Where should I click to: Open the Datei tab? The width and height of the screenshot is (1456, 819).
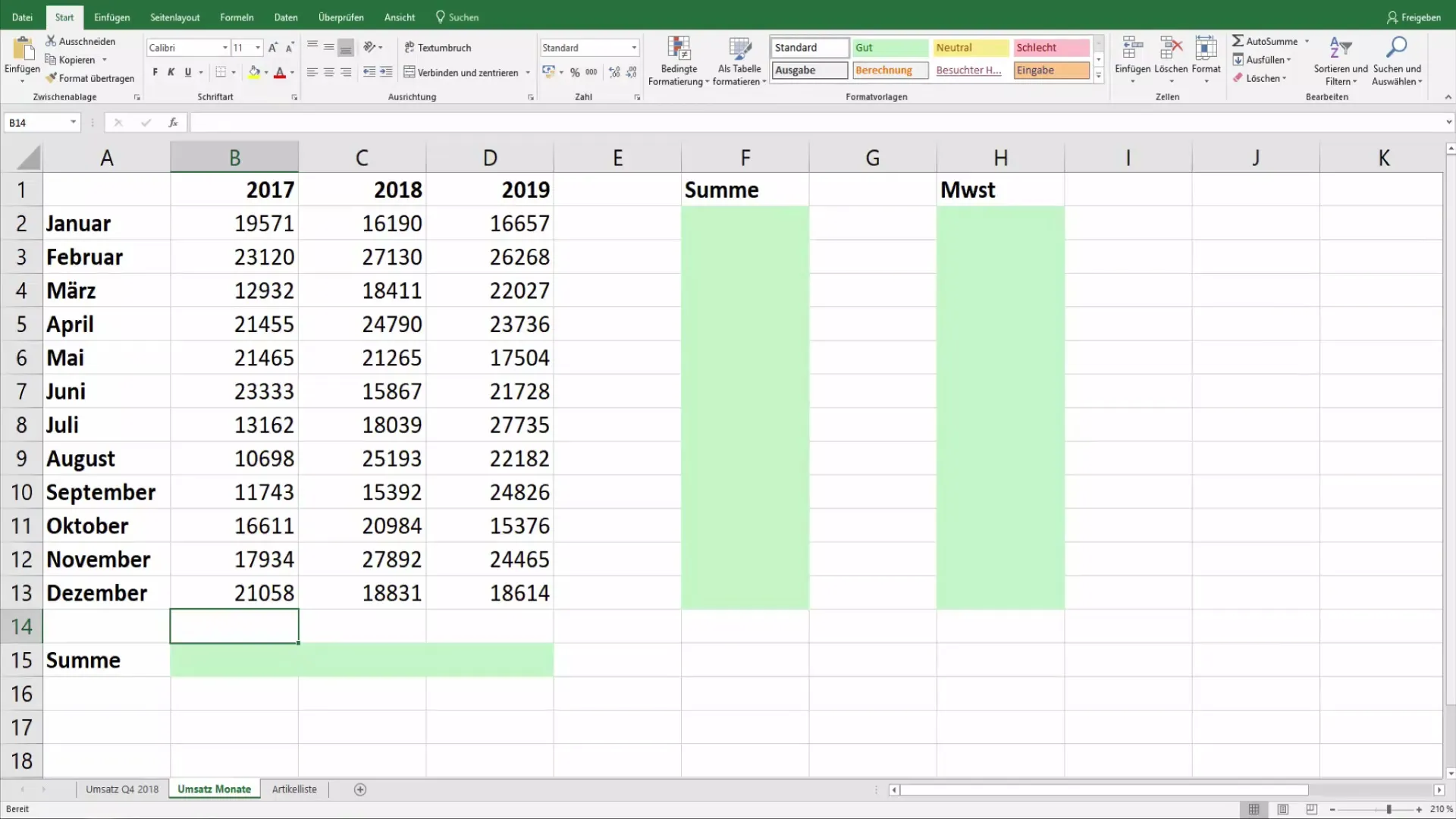pos(22,17)
